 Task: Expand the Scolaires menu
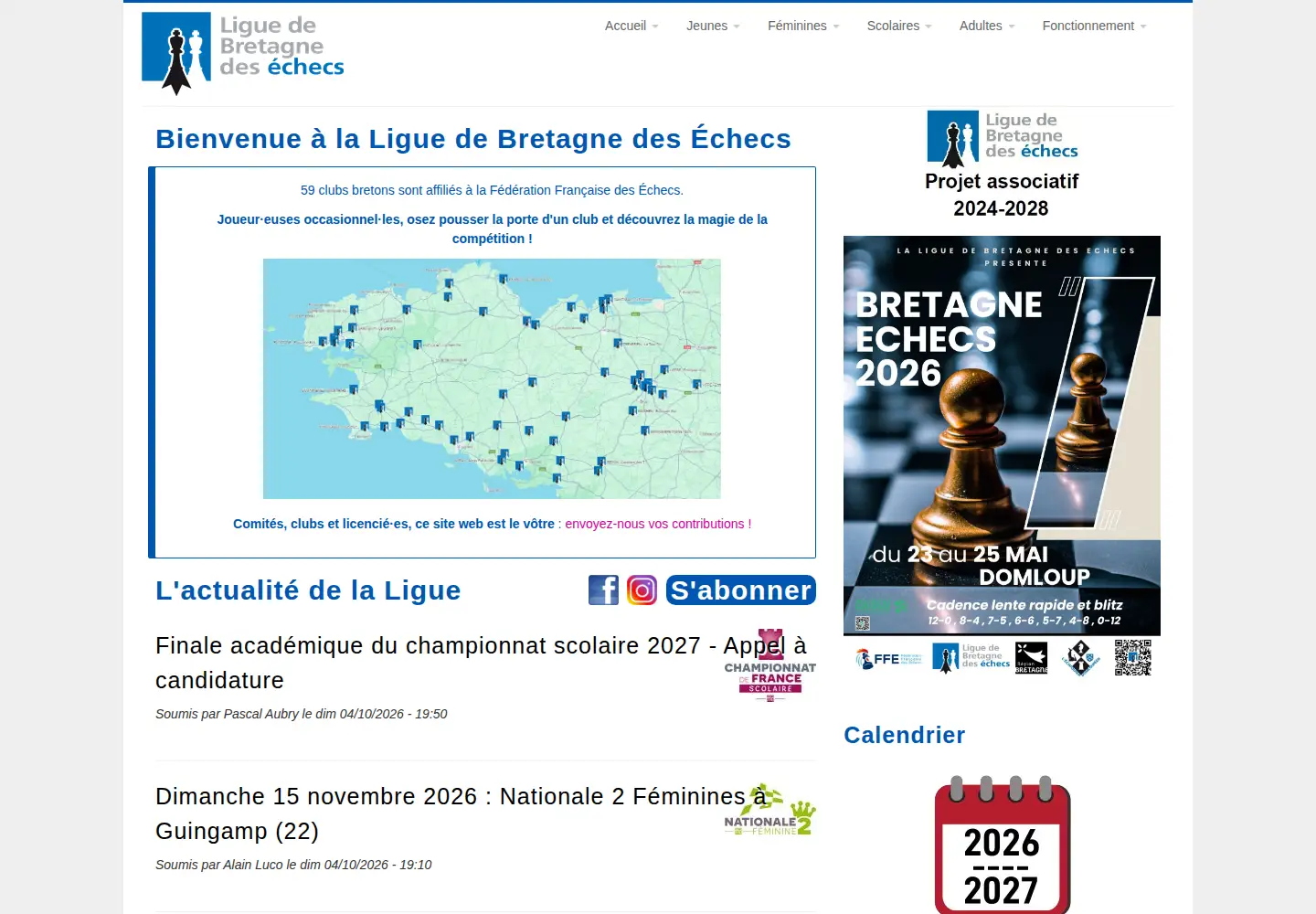(x=899, y=26)
